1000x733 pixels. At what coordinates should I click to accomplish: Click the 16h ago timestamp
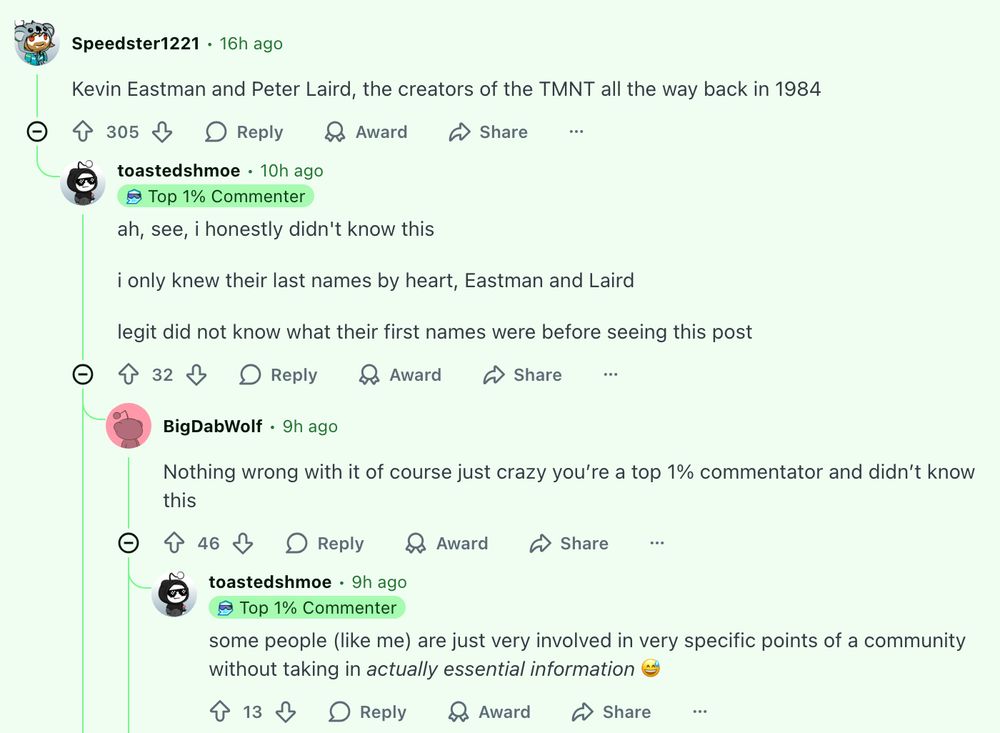(251, 43)
